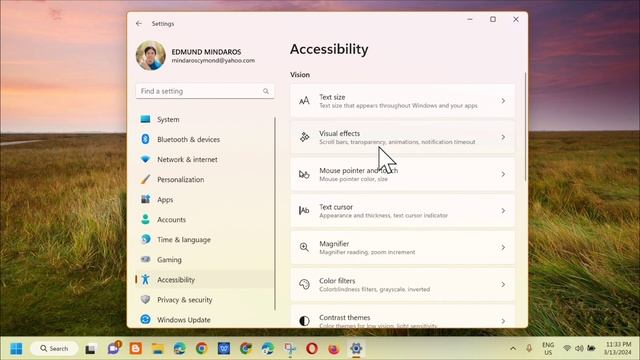Viewport: 640px width, 360px height.
Task: Open the Magnifier setting
Action: click(x=402, y=247)
